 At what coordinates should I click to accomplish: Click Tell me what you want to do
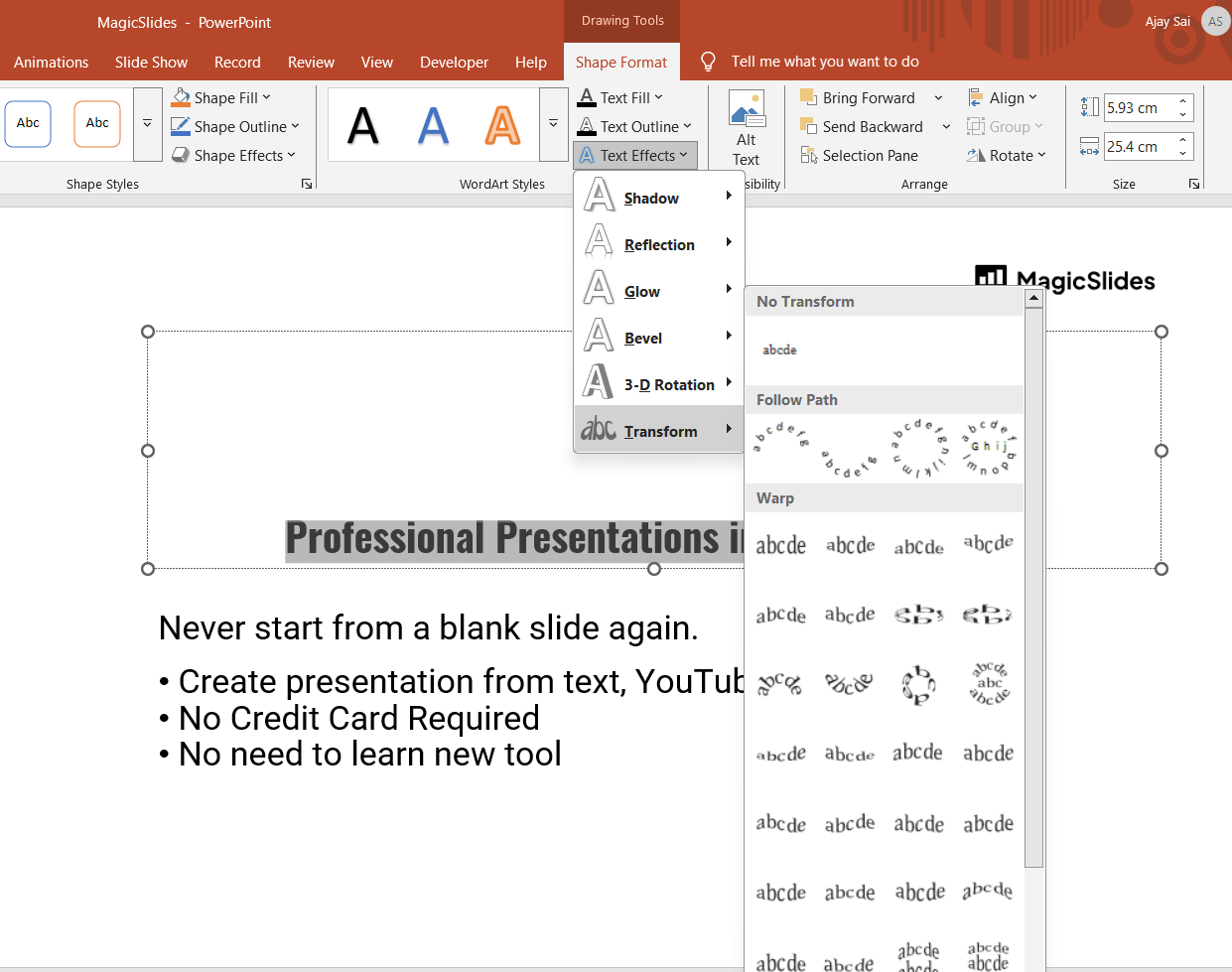[x=824, y=62]
